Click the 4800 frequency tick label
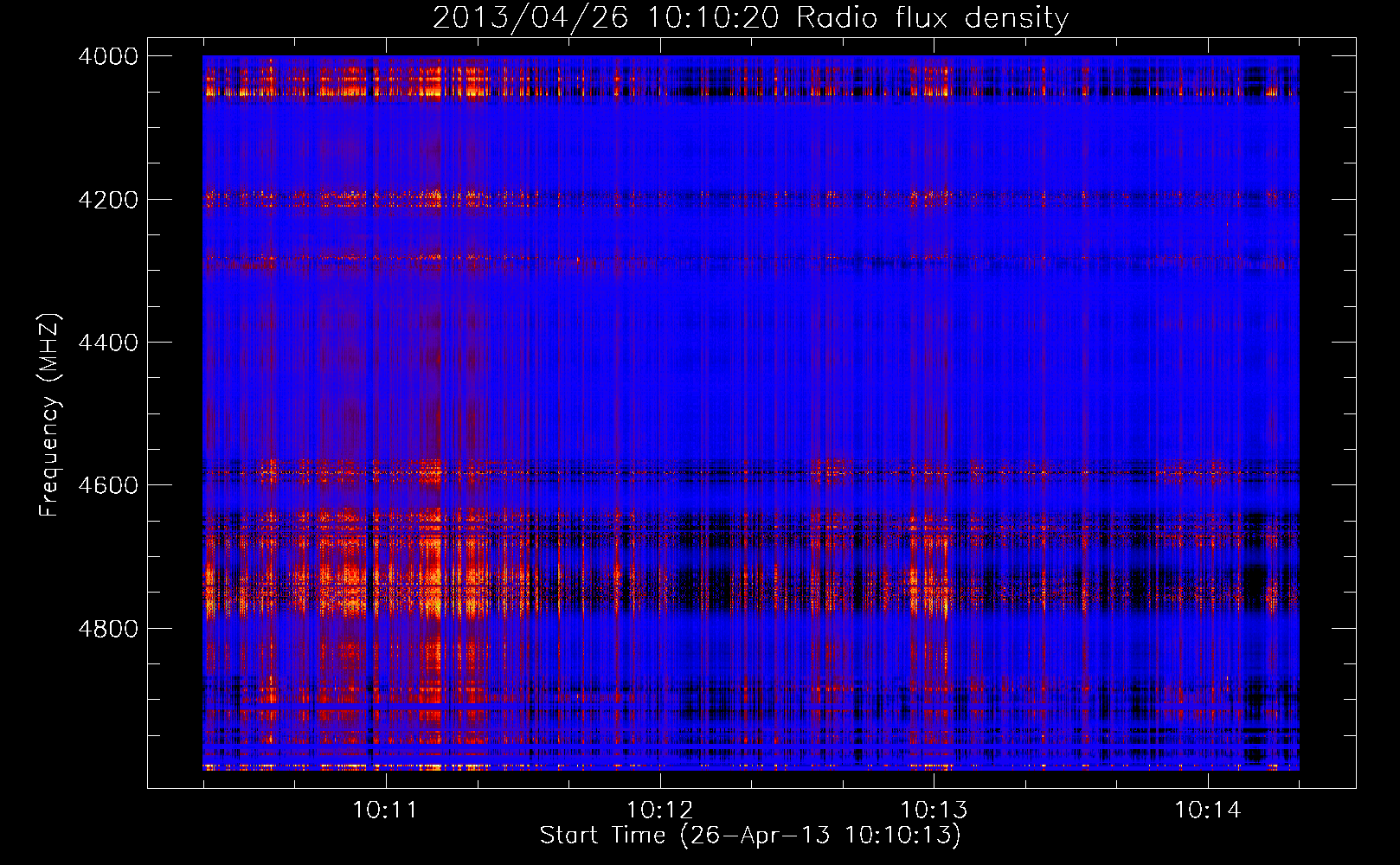 (108, 629)
